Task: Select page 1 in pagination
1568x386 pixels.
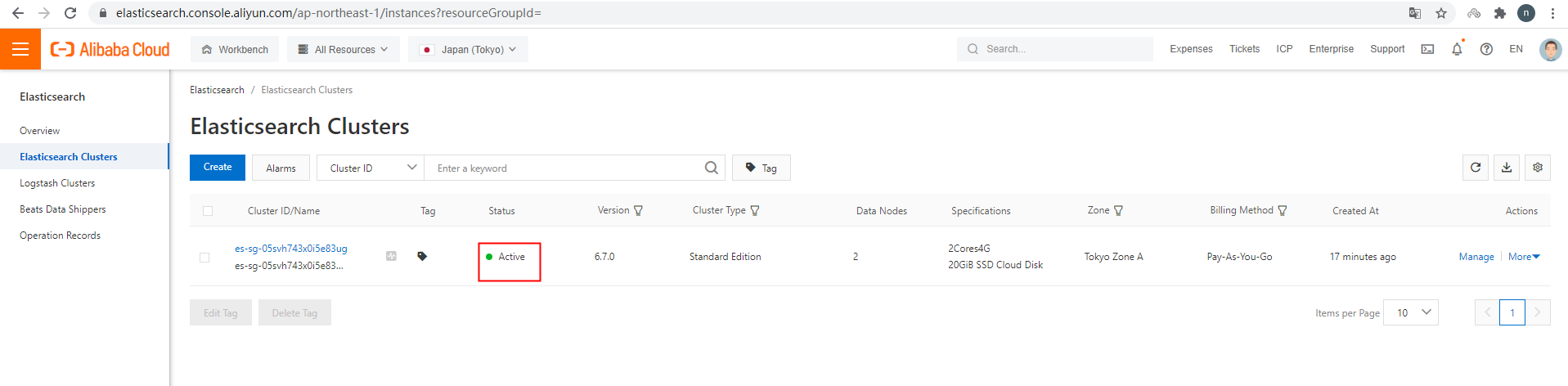Action: pyautogui.click(x=1512, y=312)
